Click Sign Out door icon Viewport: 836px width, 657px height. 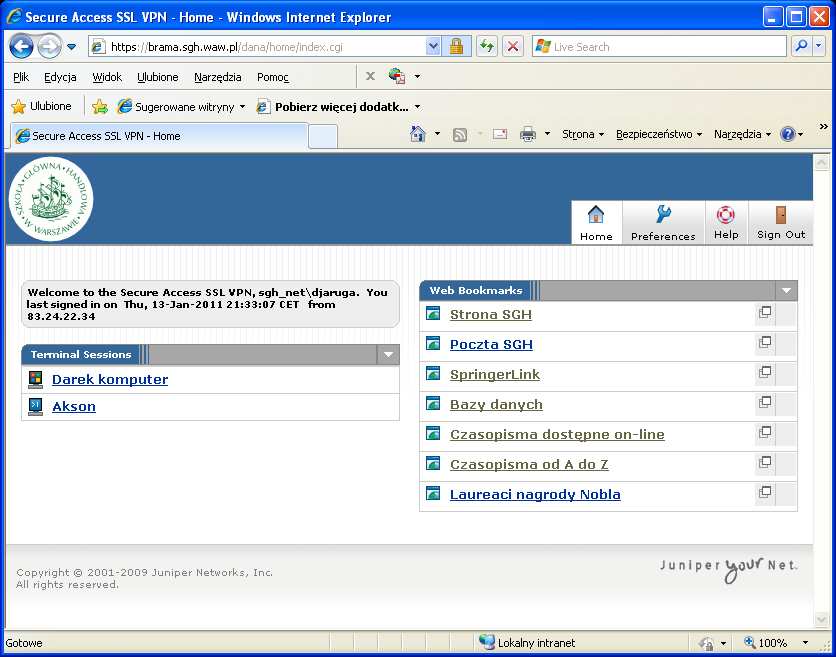pos(781,214)
